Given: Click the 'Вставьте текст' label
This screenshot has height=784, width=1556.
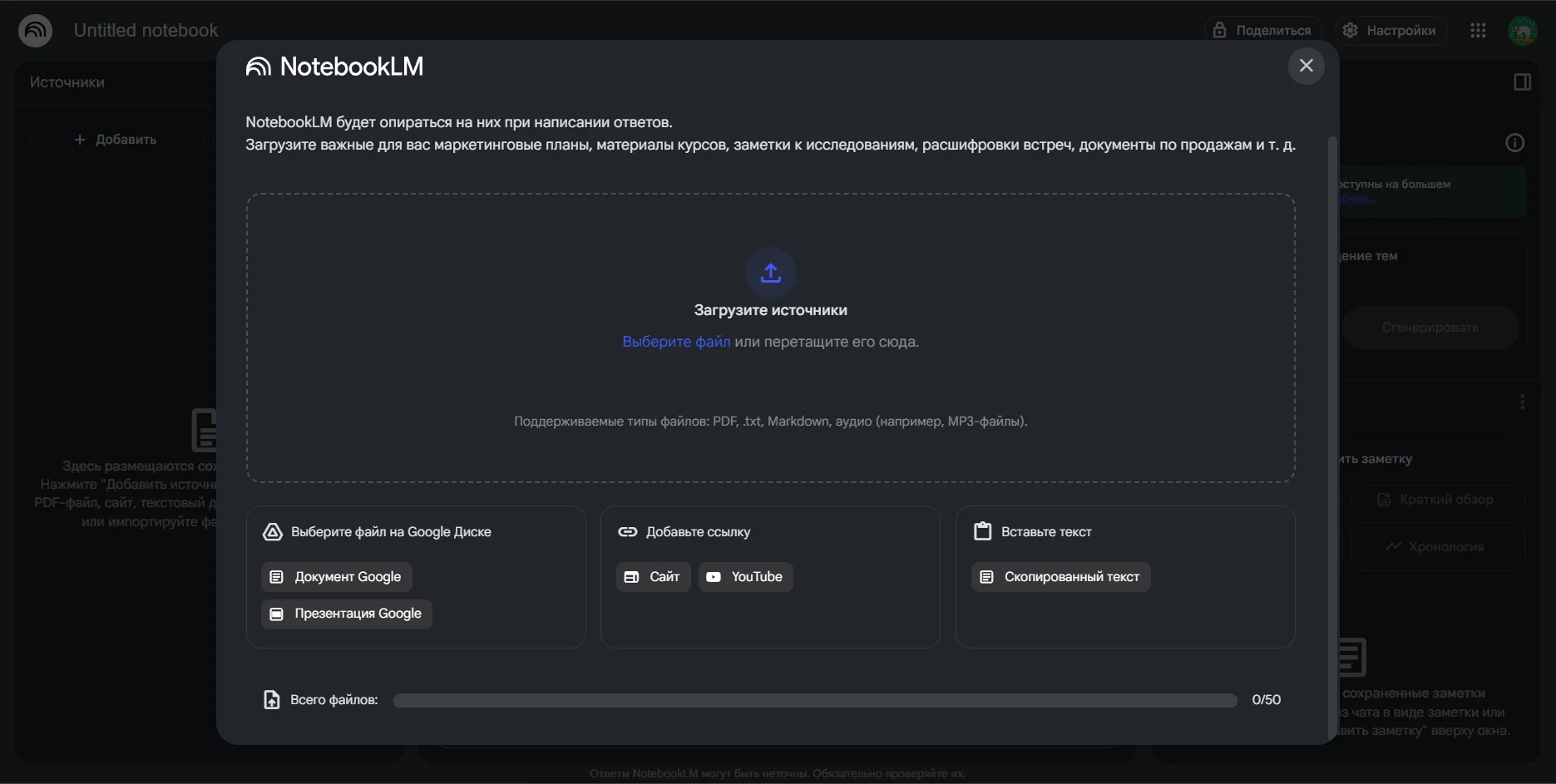Looking at the screenshot, I should click(x=1046, y=532).
